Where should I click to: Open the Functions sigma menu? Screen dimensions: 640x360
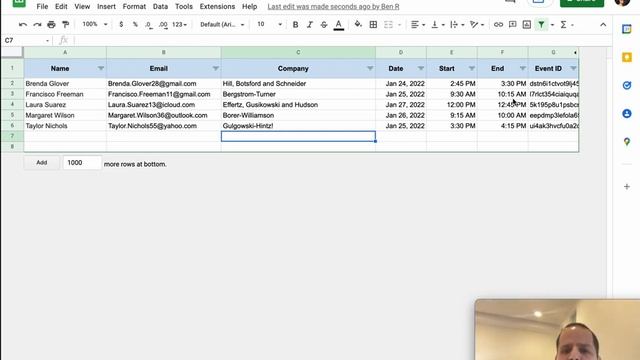click(x=563, y=24)
